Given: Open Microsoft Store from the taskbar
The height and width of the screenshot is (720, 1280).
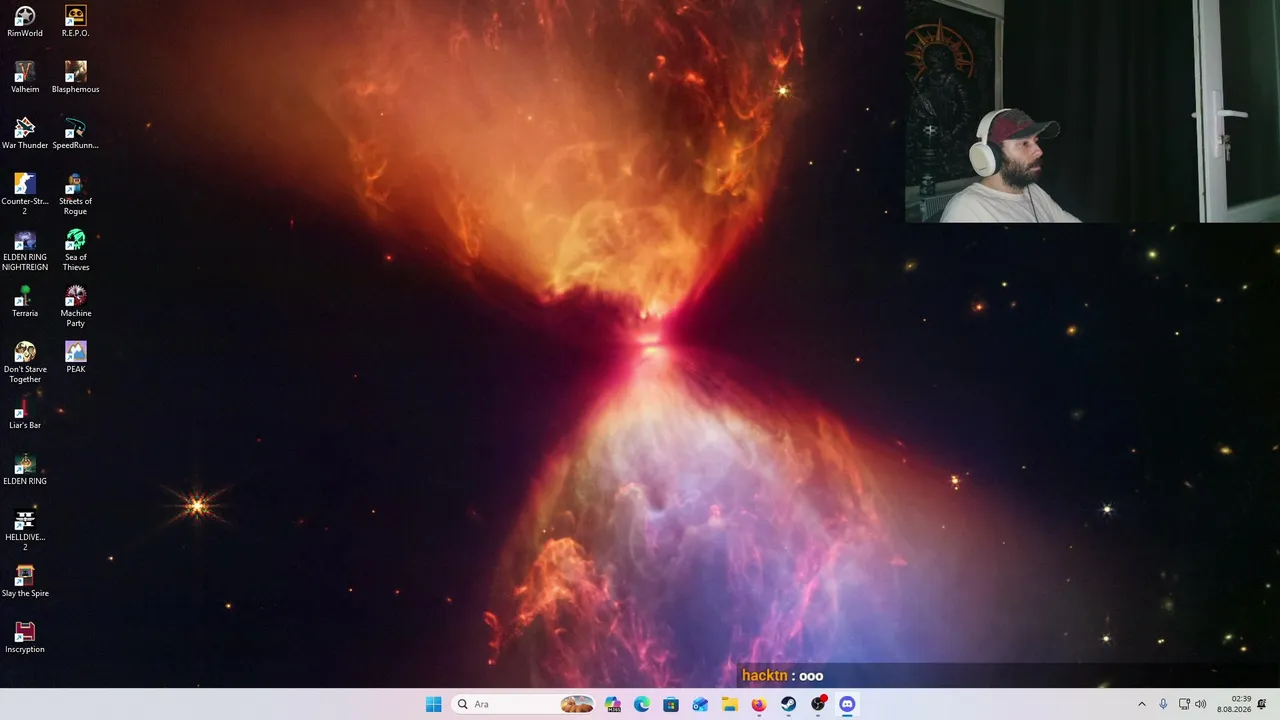Looking at the screenshot, I should click(671, 704).
